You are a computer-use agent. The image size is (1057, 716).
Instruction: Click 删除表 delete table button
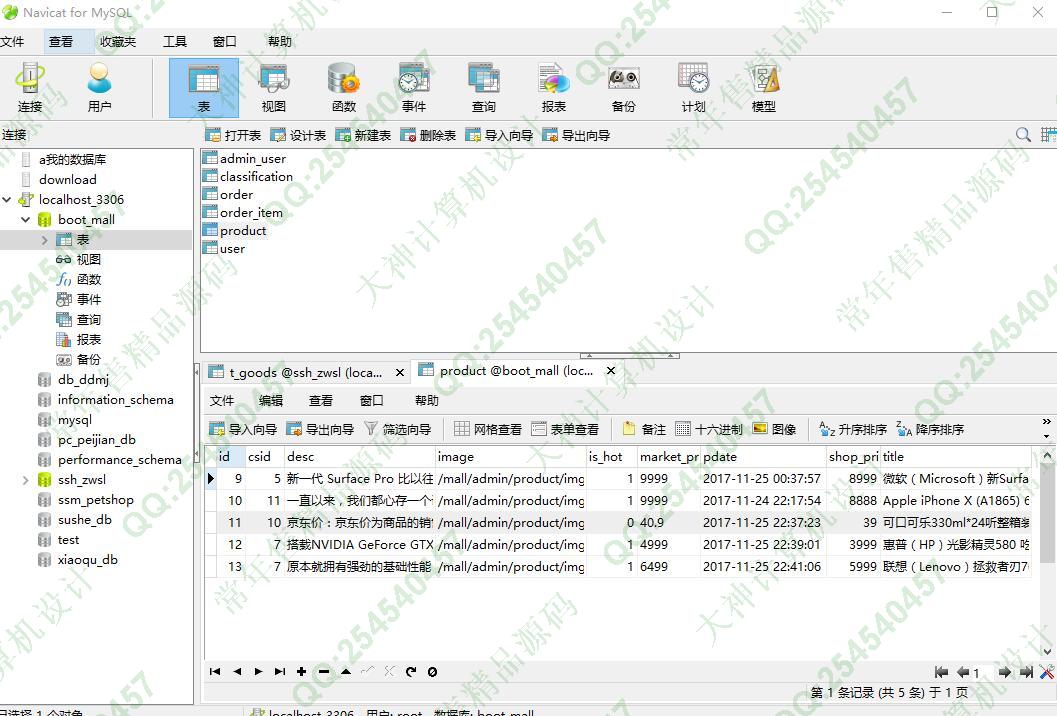428,136
